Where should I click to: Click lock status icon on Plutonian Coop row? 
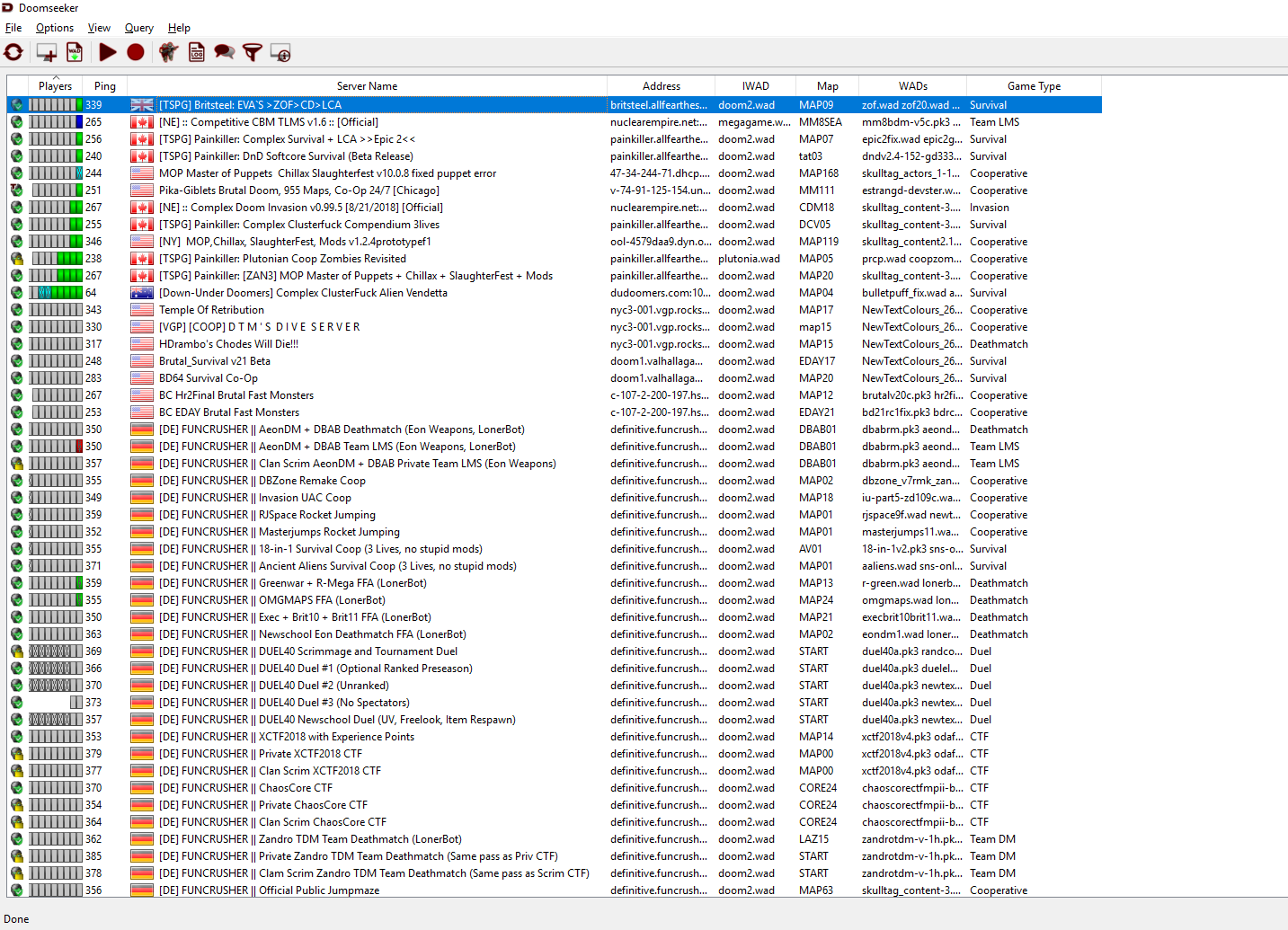pos(16,259)
